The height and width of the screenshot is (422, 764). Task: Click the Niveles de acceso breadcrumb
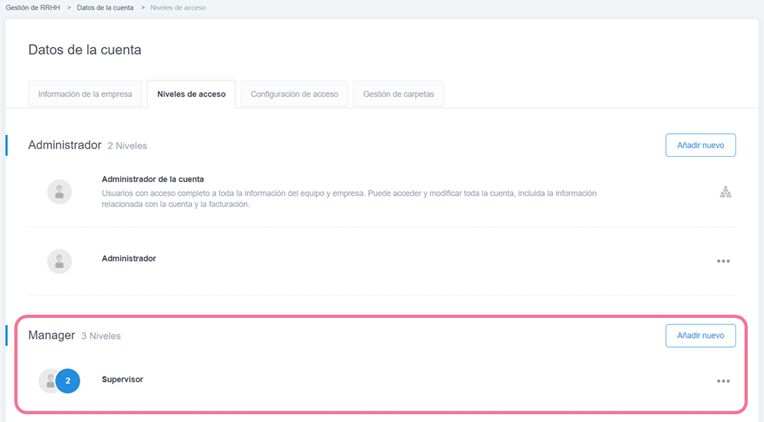tap(178, 8)
